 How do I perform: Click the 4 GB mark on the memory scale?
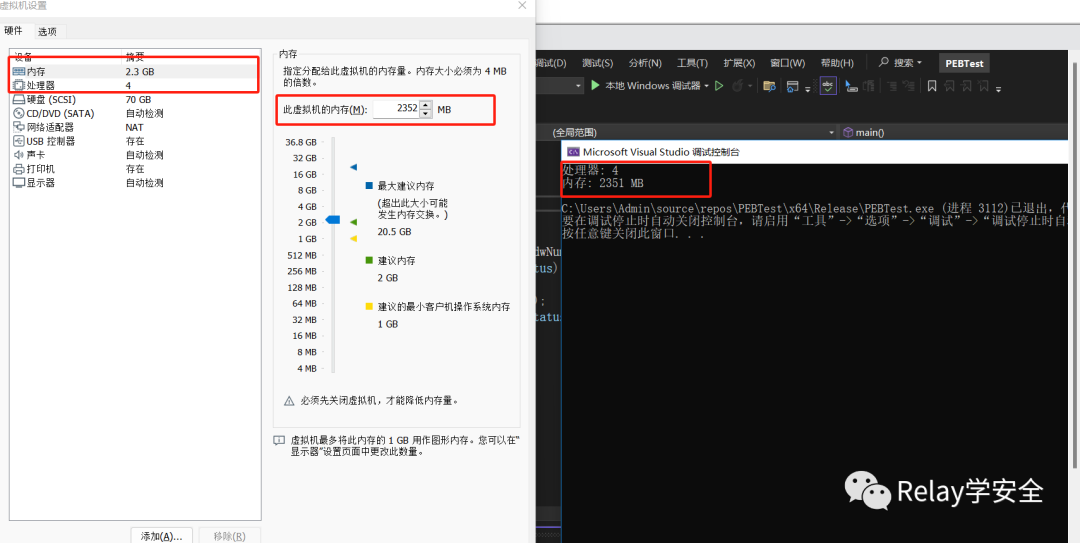point(307,207)
